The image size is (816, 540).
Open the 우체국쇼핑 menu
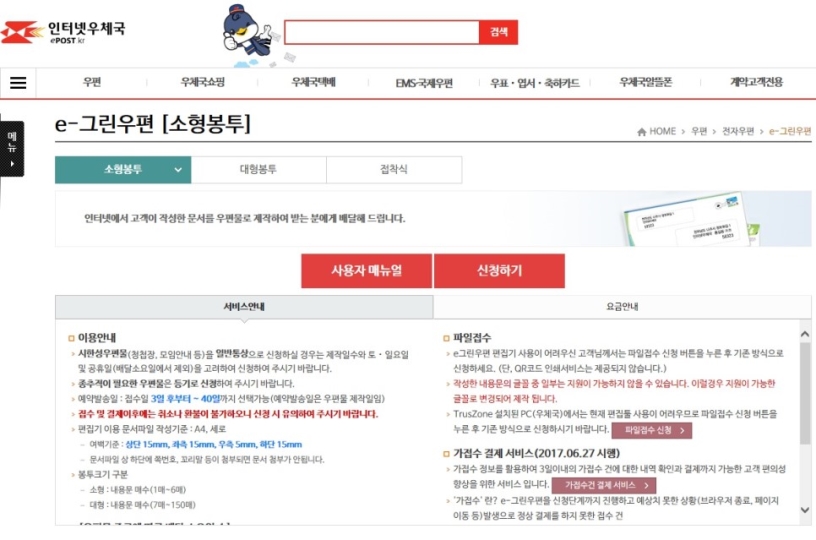click(x=202, y=82)
